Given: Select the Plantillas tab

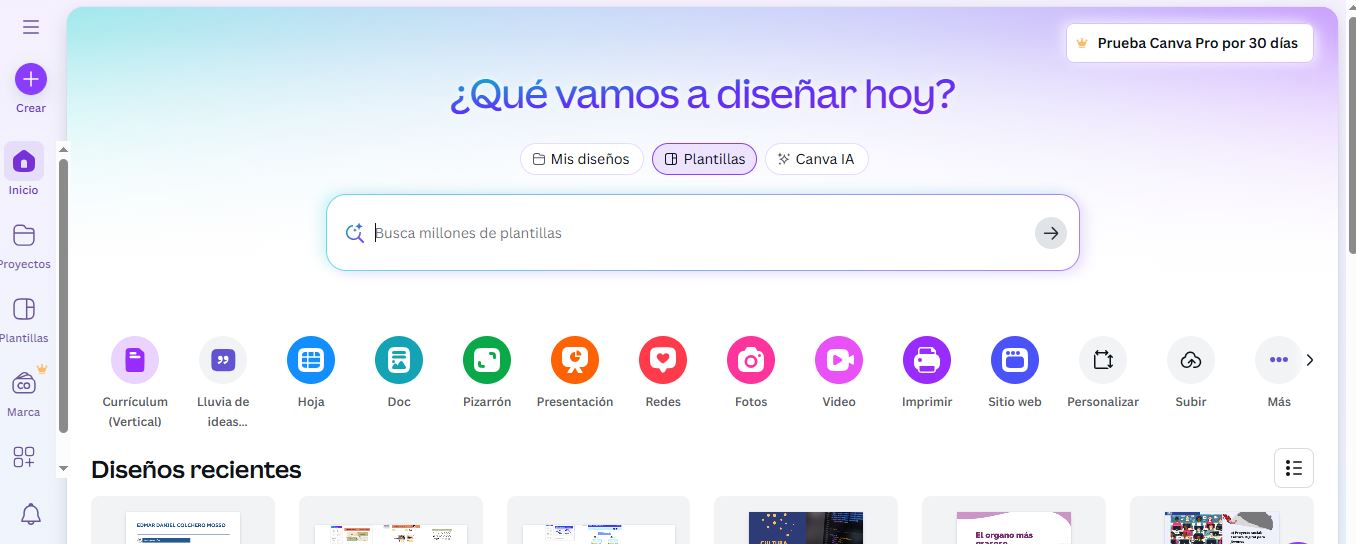Looking at the screenshot, I should 704,159.
